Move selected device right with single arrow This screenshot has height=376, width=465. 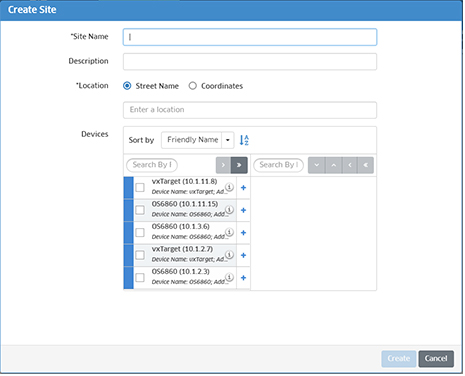[224, 166]
